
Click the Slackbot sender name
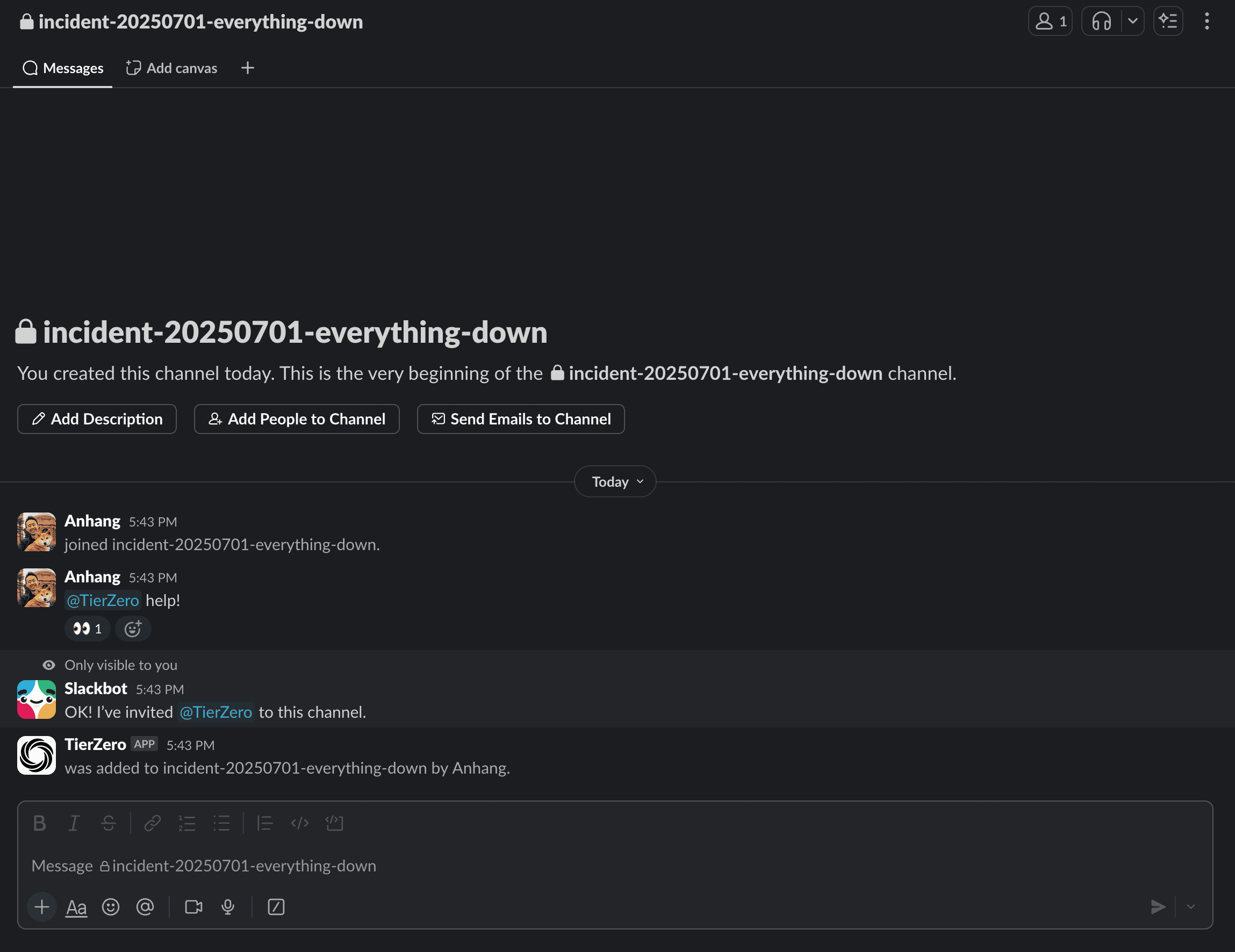(96, 689)
